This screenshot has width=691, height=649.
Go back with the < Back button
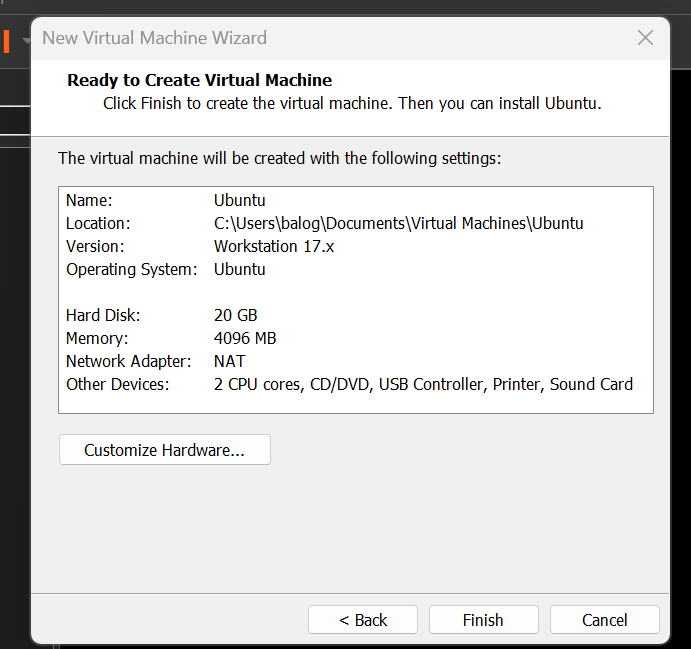click(363, 619)
